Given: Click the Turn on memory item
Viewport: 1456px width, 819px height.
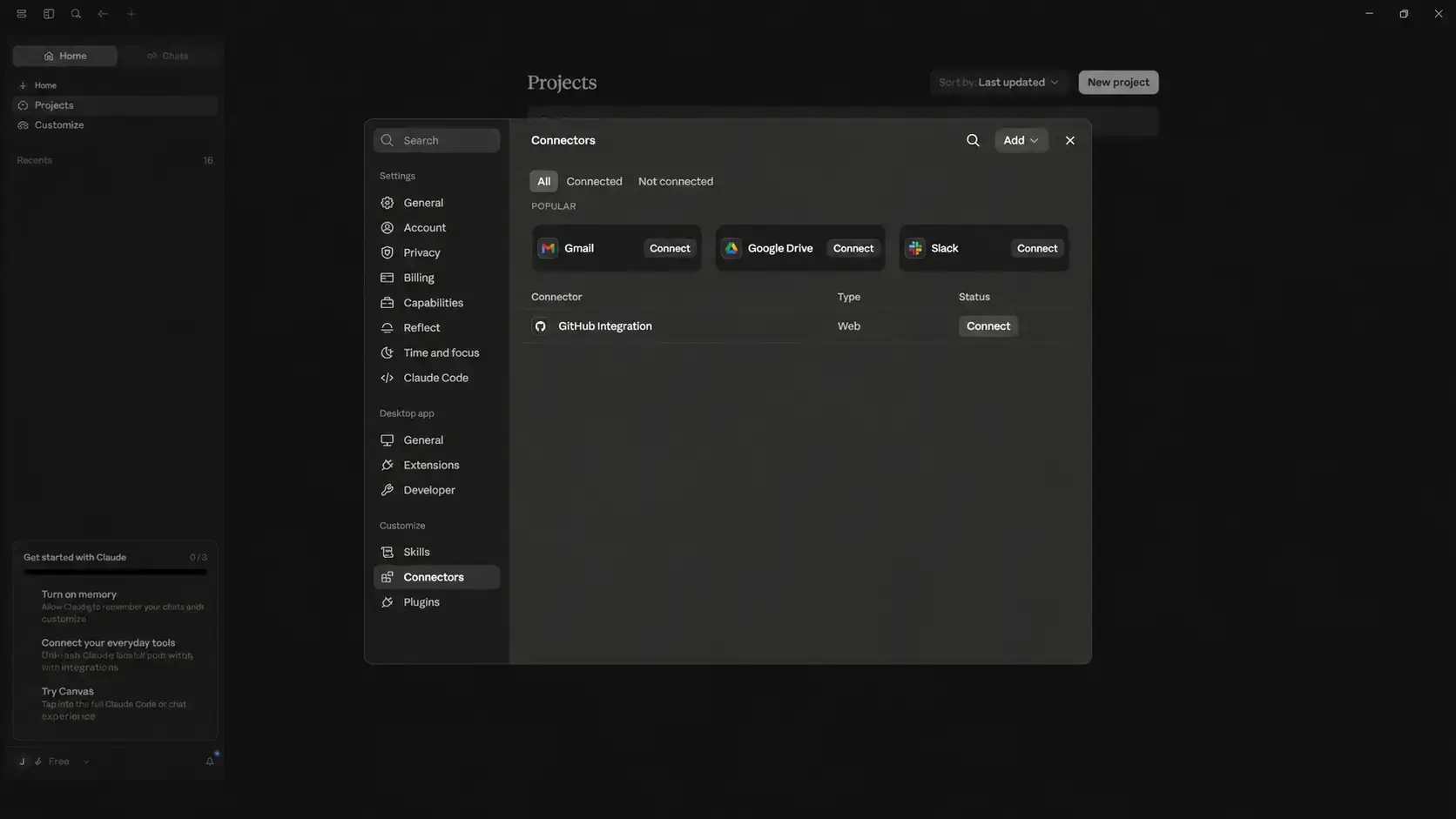Looking at the screenshot, I should tap(122, 606).
